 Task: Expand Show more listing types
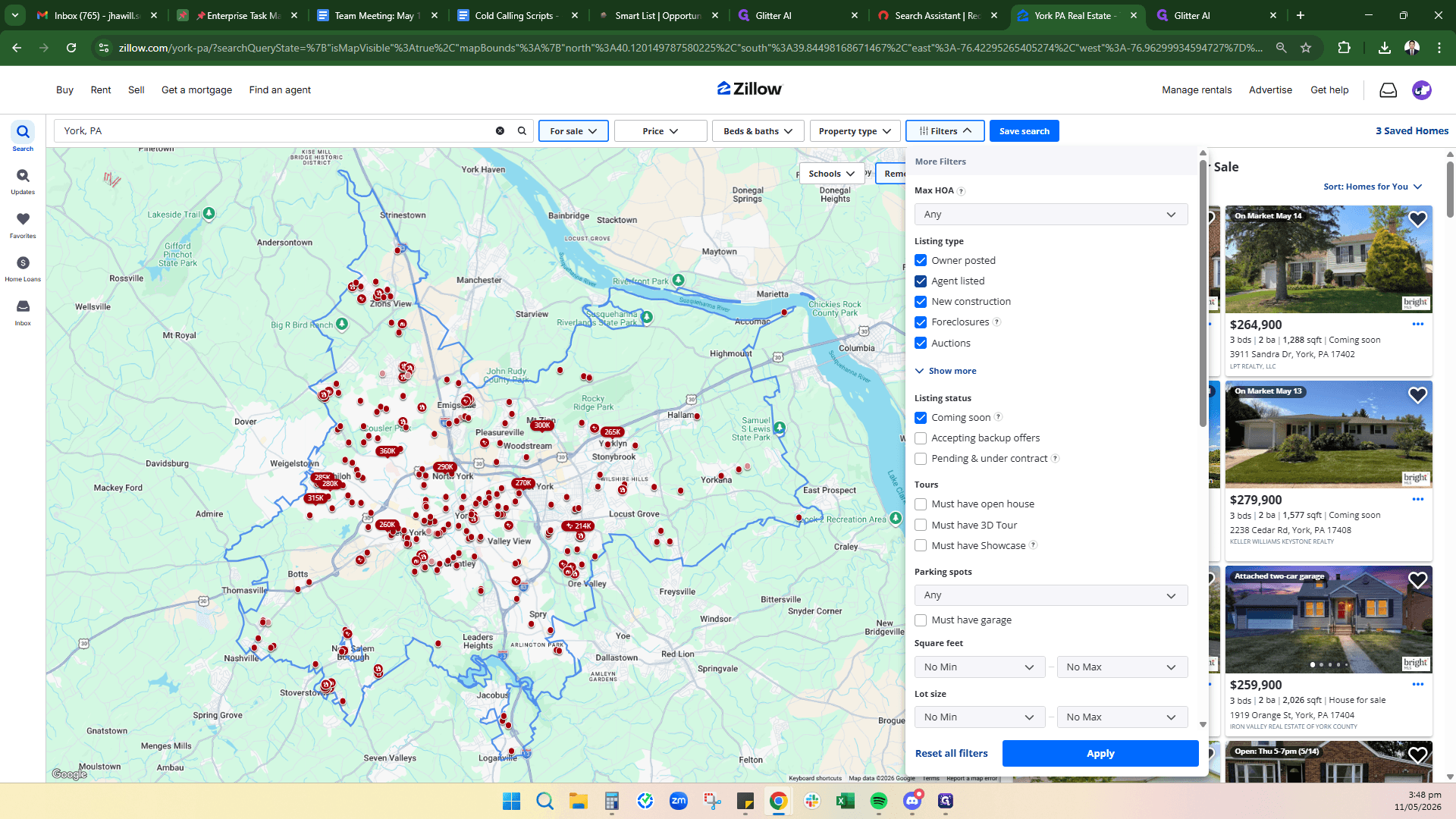pos(946,371)
